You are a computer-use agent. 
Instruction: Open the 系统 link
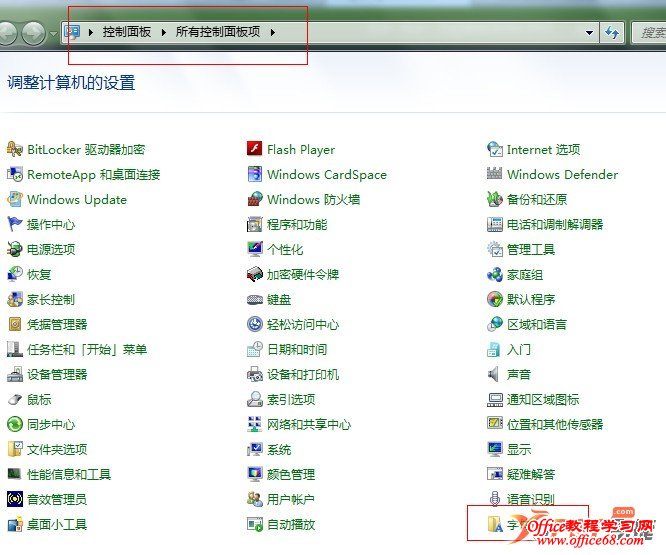(279, 449)
